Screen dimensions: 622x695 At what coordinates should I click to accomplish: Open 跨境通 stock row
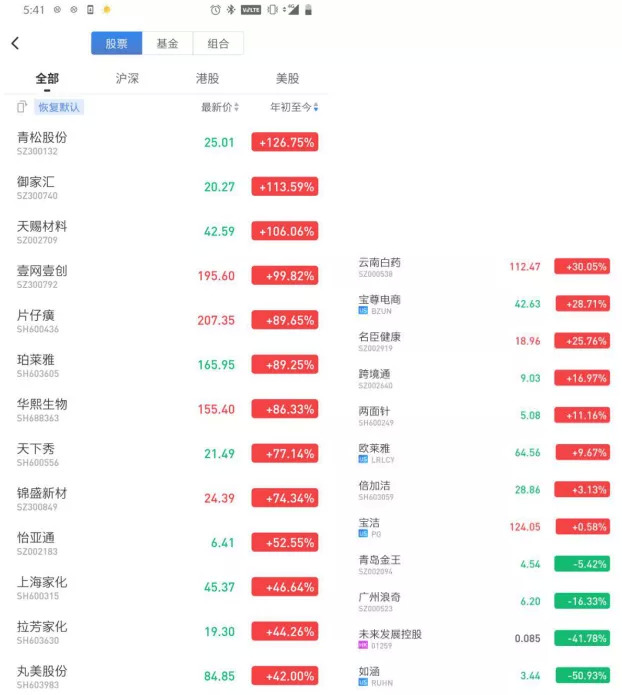click(x=484, y=379)
